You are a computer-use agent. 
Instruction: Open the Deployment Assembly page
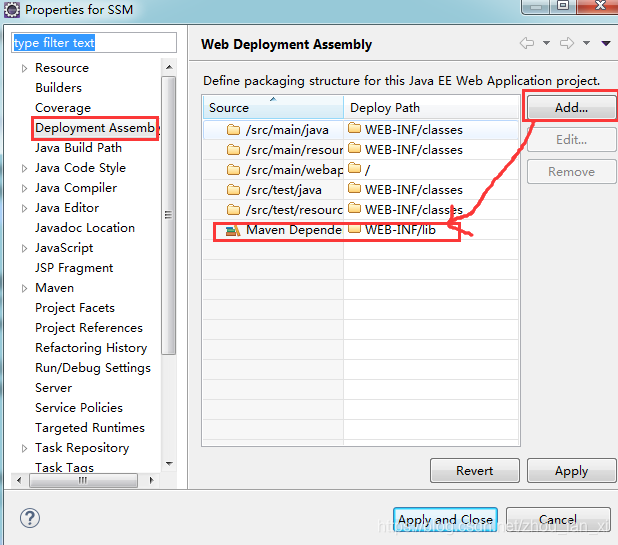coord(95,128)
